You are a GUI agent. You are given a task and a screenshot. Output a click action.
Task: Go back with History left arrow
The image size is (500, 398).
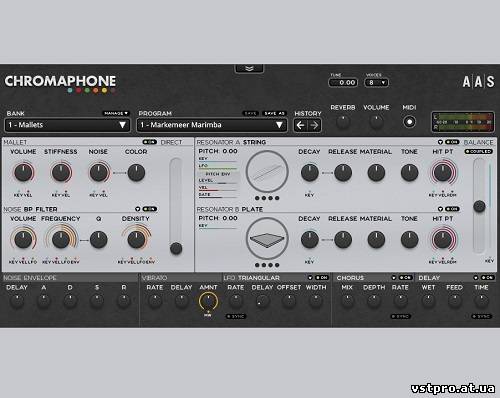(x=300, y=125)
